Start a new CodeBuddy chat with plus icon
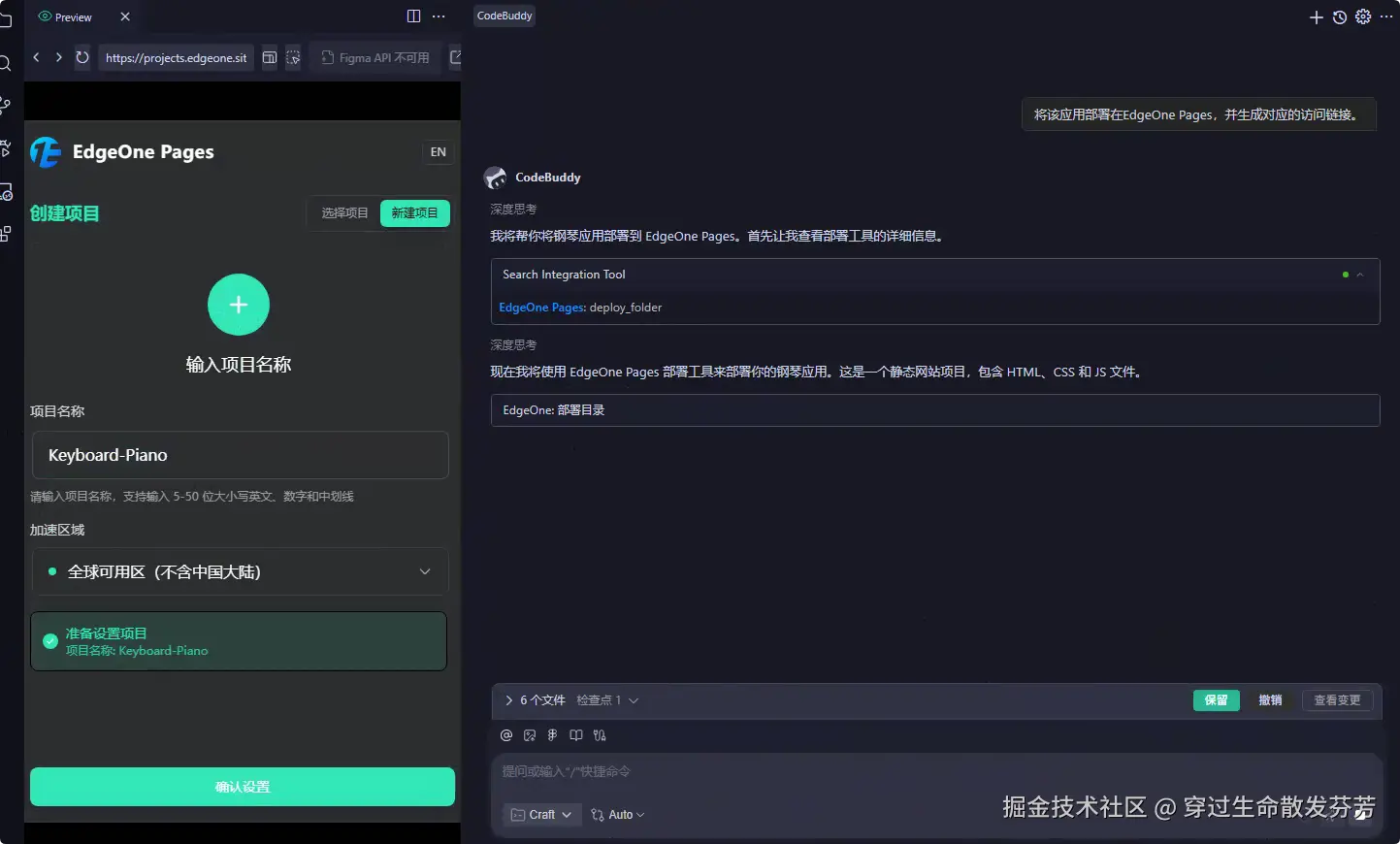Image resolution: width=1400 pixels, height=844 pixels. click(1317, 17)
